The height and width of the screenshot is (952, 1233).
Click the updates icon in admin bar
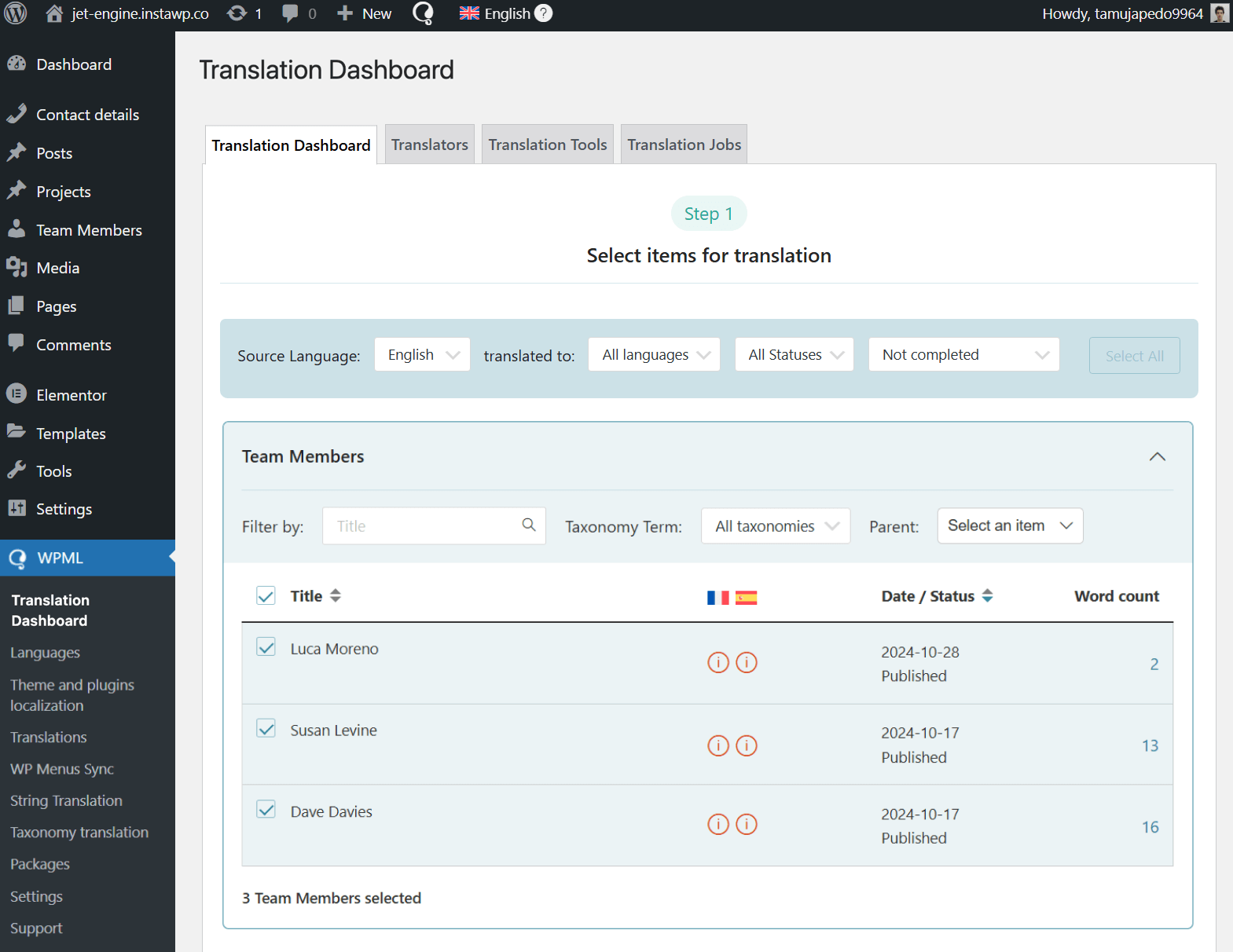237,13
